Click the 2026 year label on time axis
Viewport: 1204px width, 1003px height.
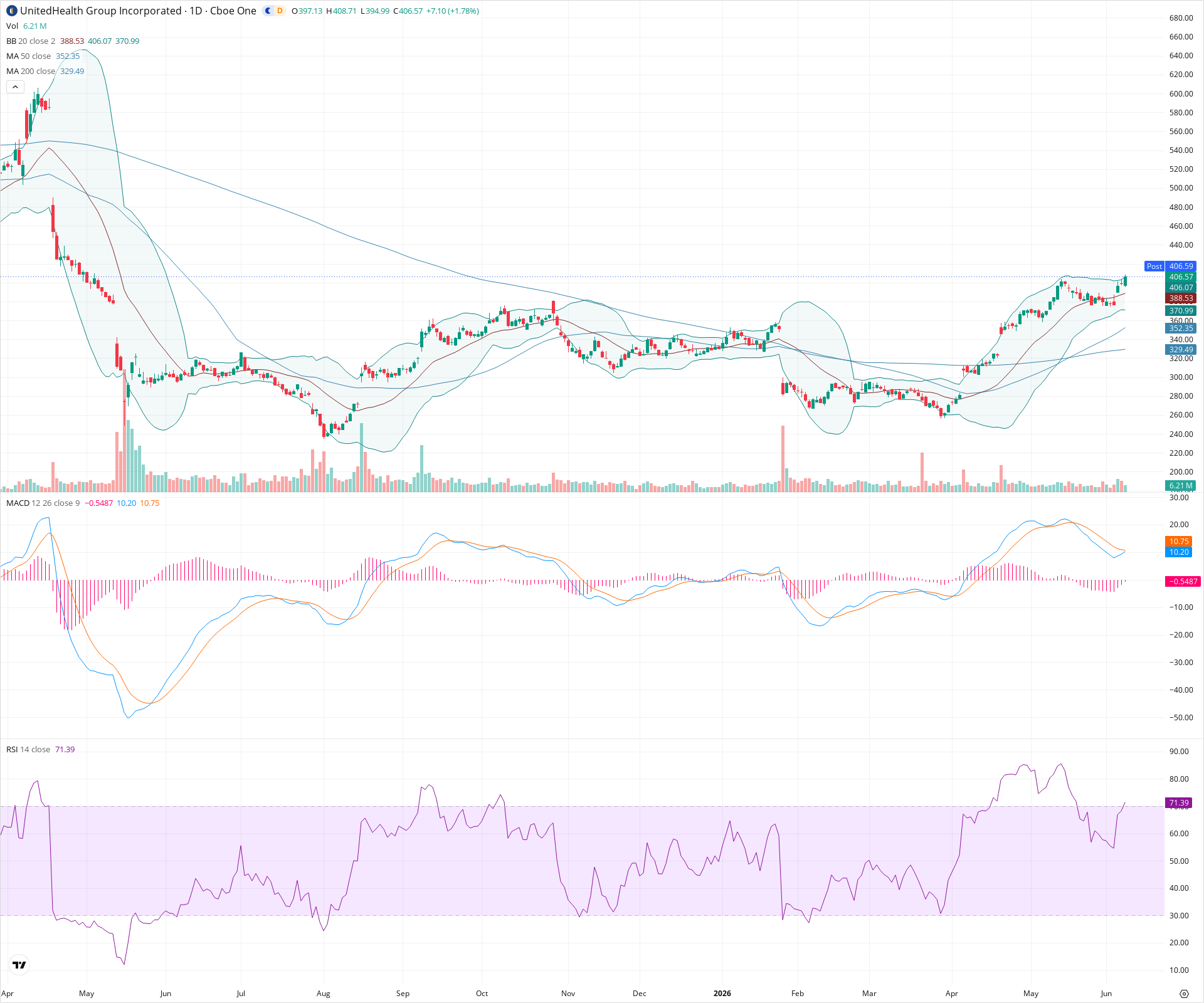(x=722, y=994)
